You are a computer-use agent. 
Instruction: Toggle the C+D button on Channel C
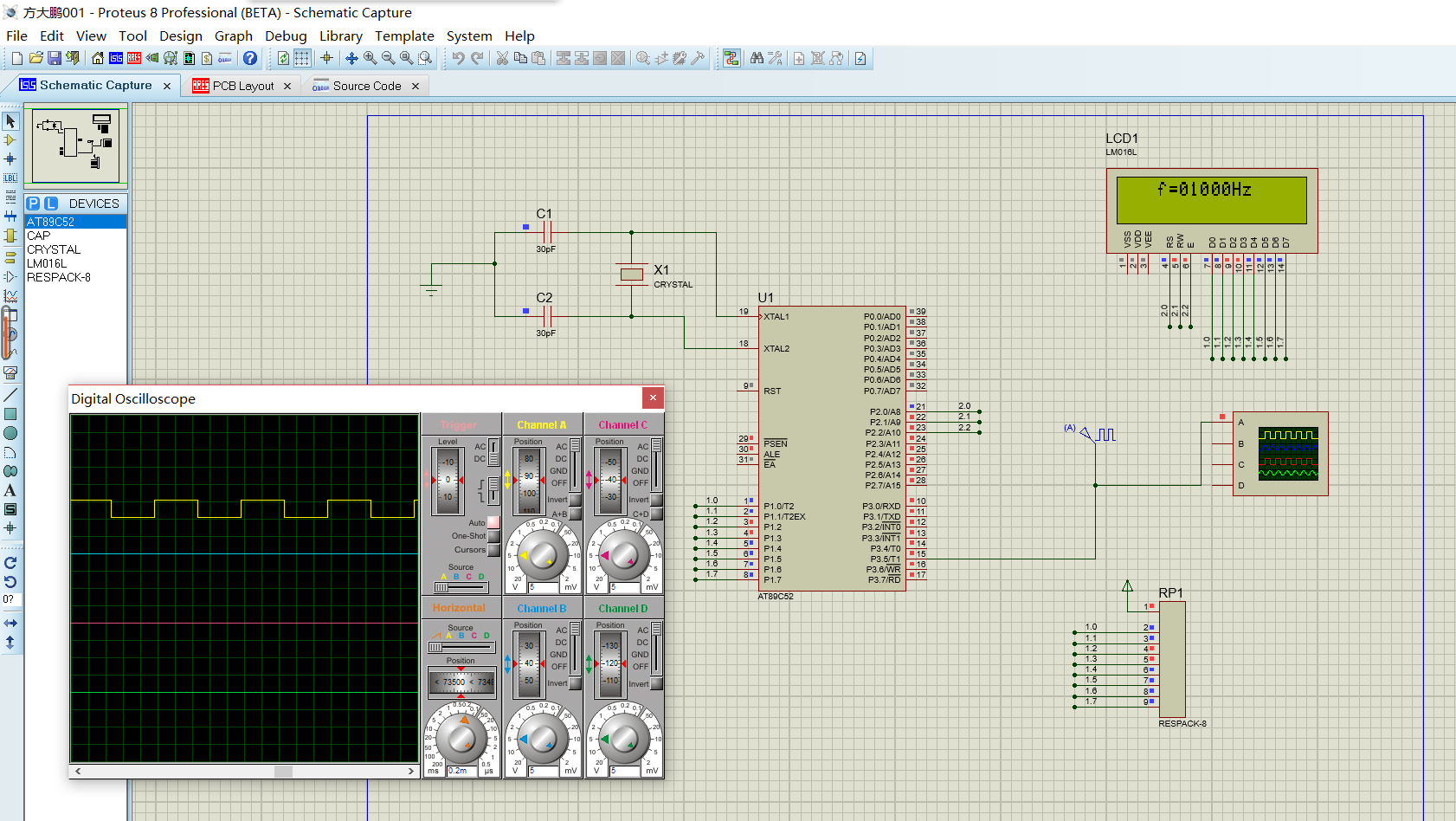click(656, 514)
